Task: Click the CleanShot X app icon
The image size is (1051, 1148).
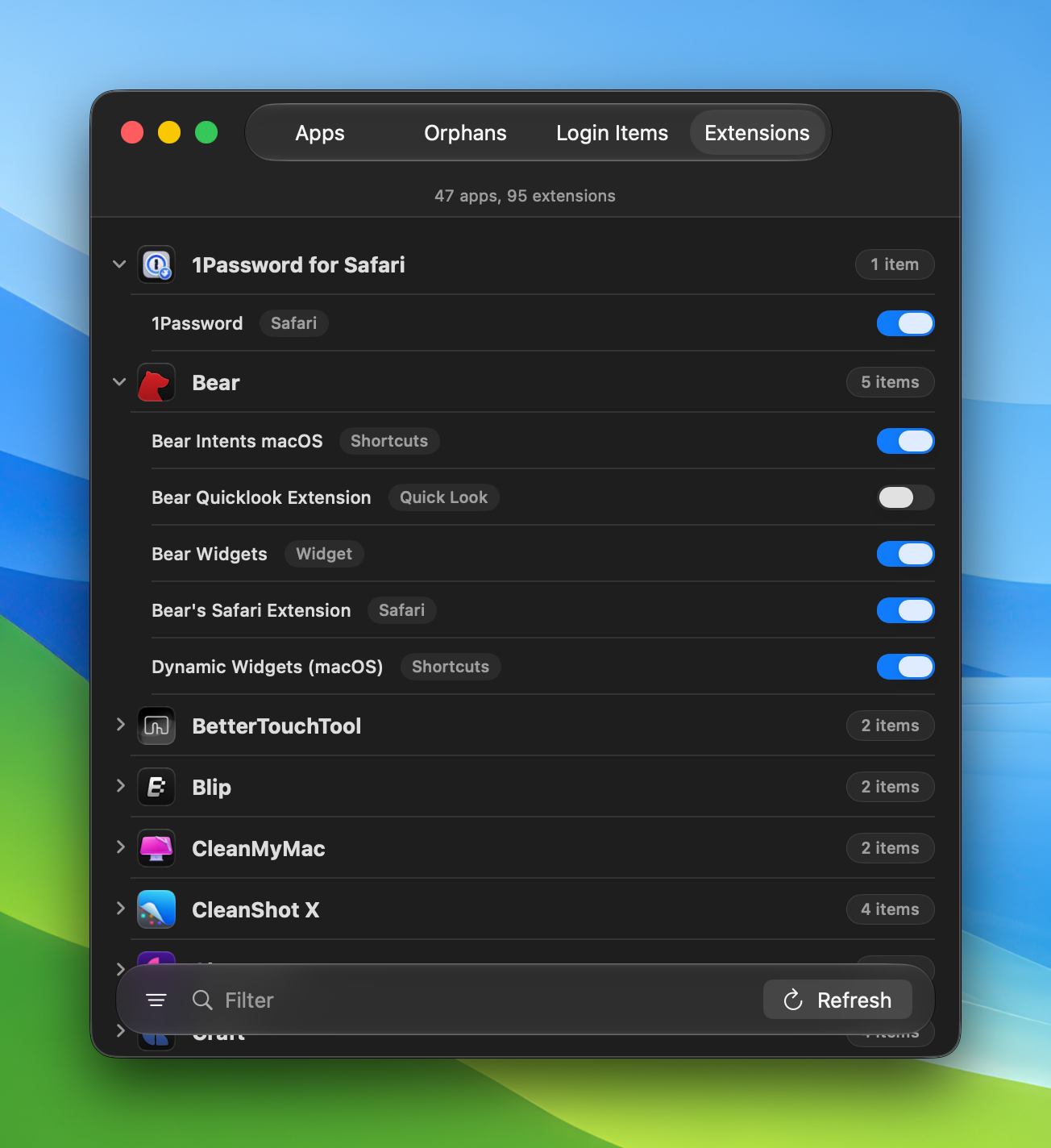Action: (156, 909)
